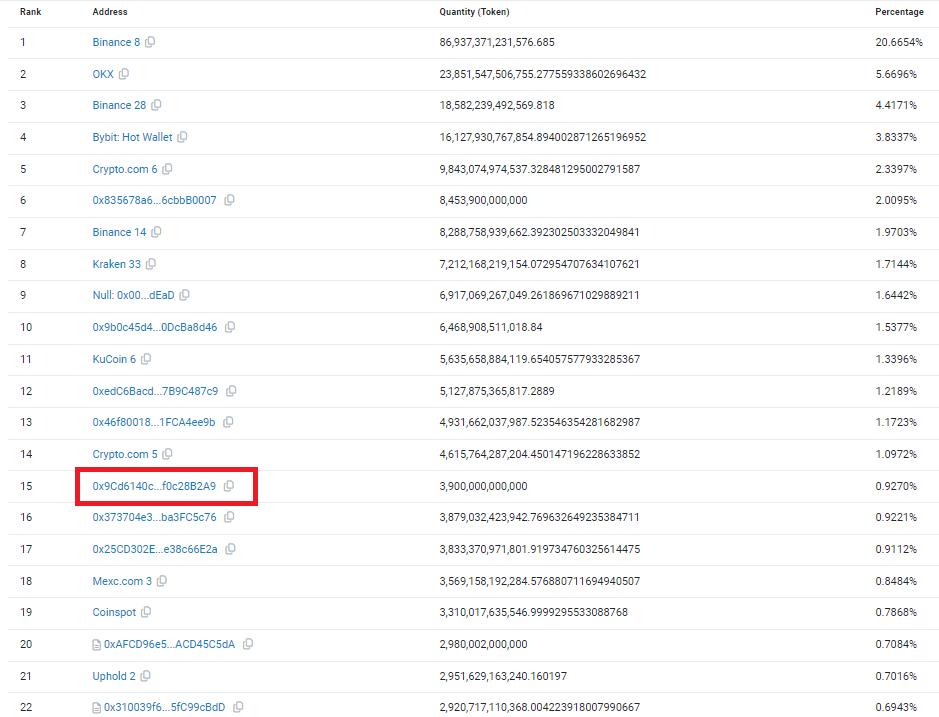Select quantity 2,980,002,000,000
Screen dimensions: 939x717
pos(483,644)
